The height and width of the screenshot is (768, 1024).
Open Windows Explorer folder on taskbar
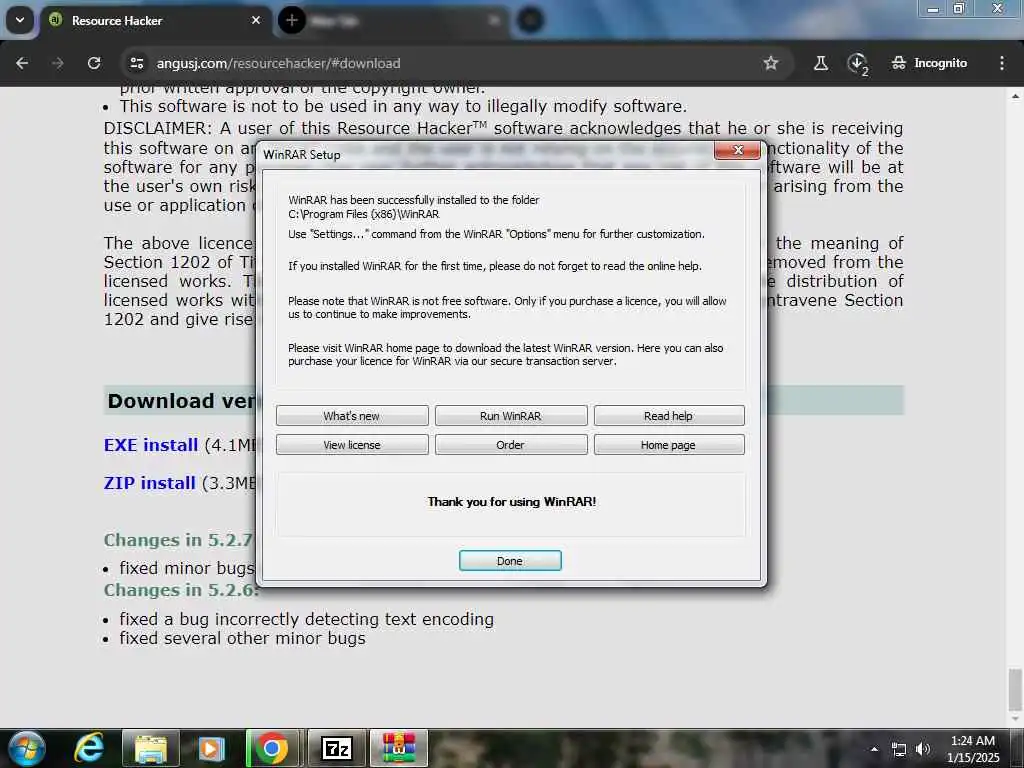click(151, 748)
